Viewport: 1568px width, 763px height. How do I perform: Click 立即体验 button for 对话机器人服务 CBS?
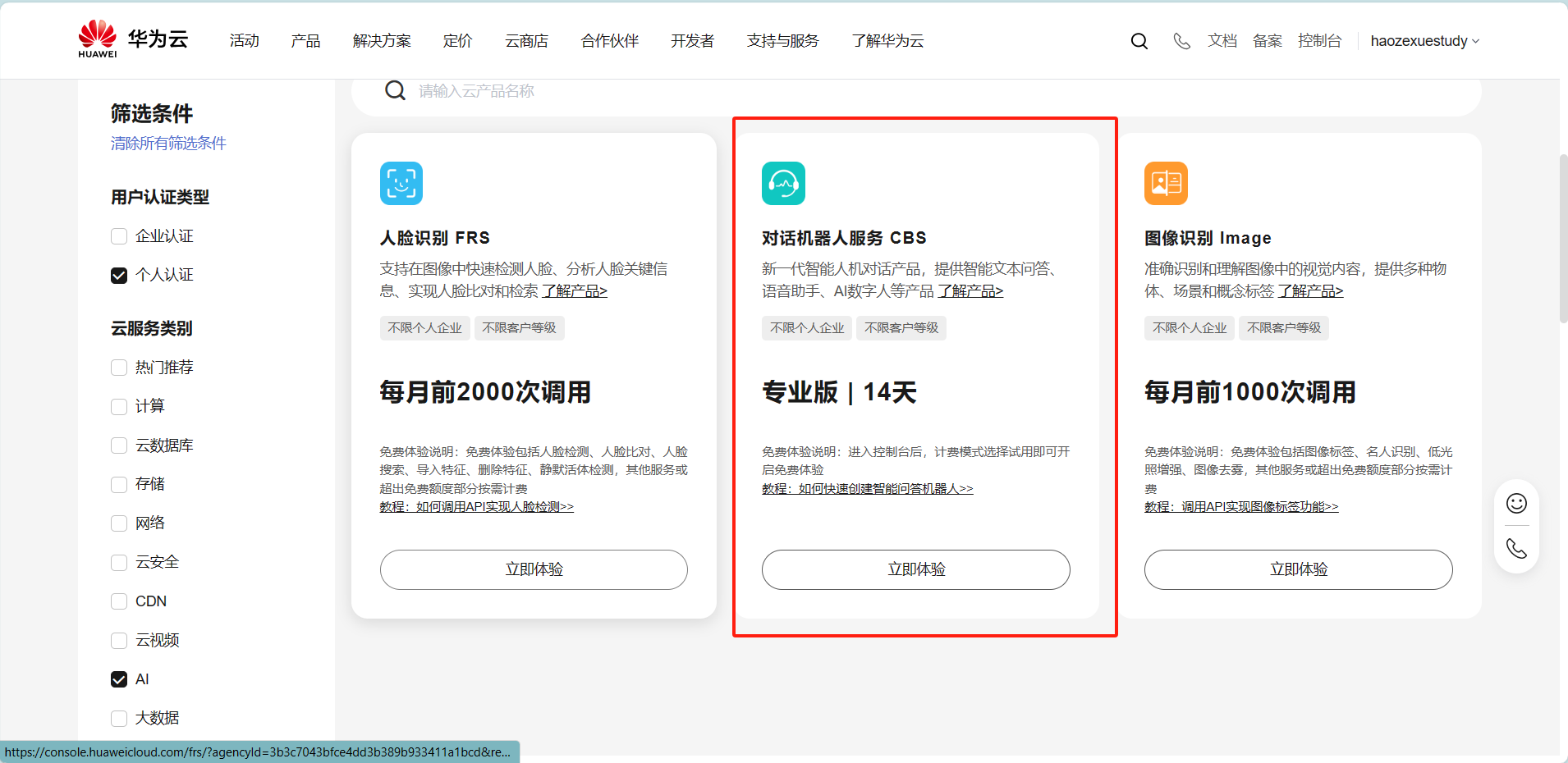pyautogui.click(x=916, y=569)
